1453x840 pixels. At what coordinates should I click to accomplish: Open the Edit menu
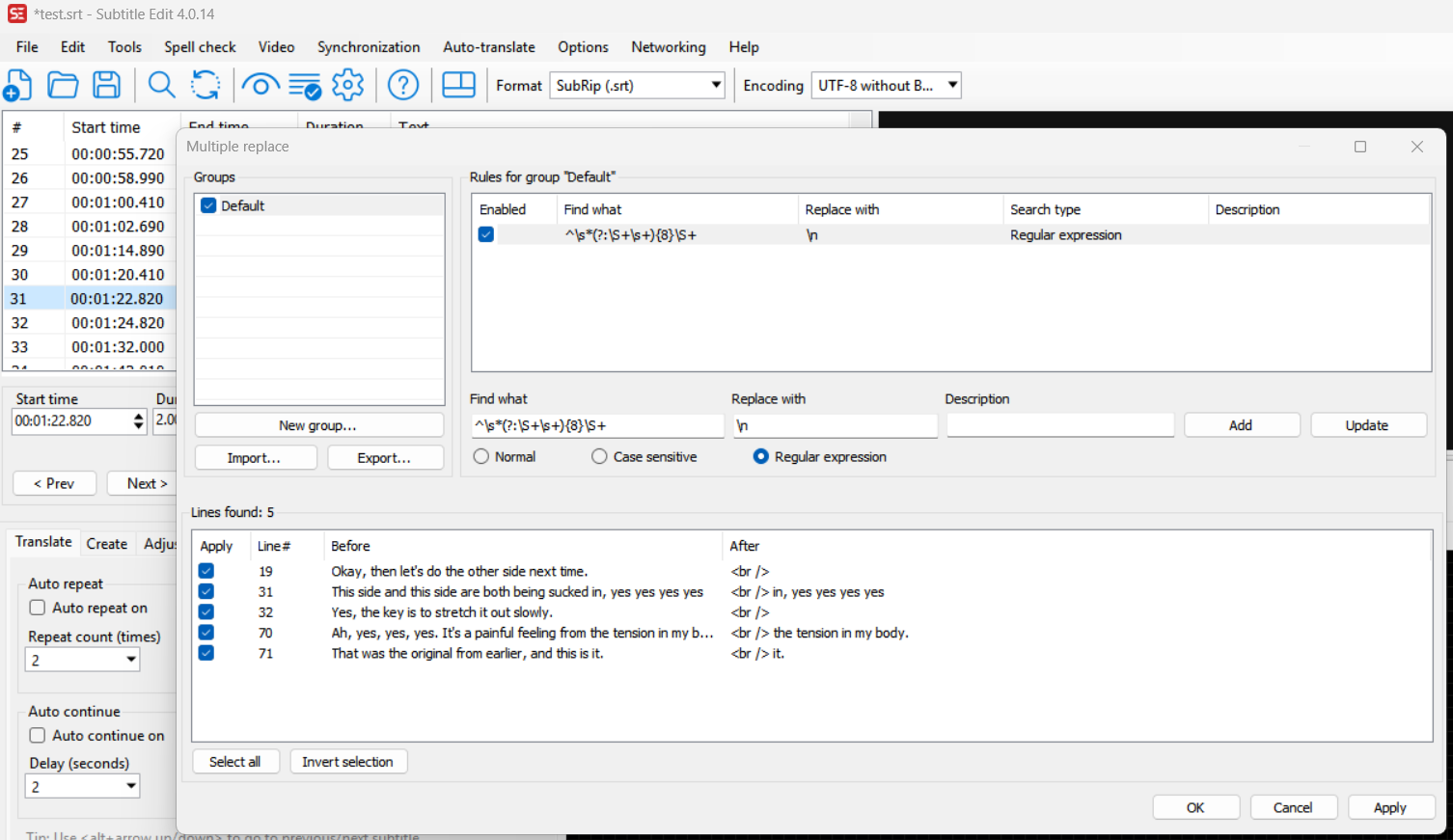[72, 46]
